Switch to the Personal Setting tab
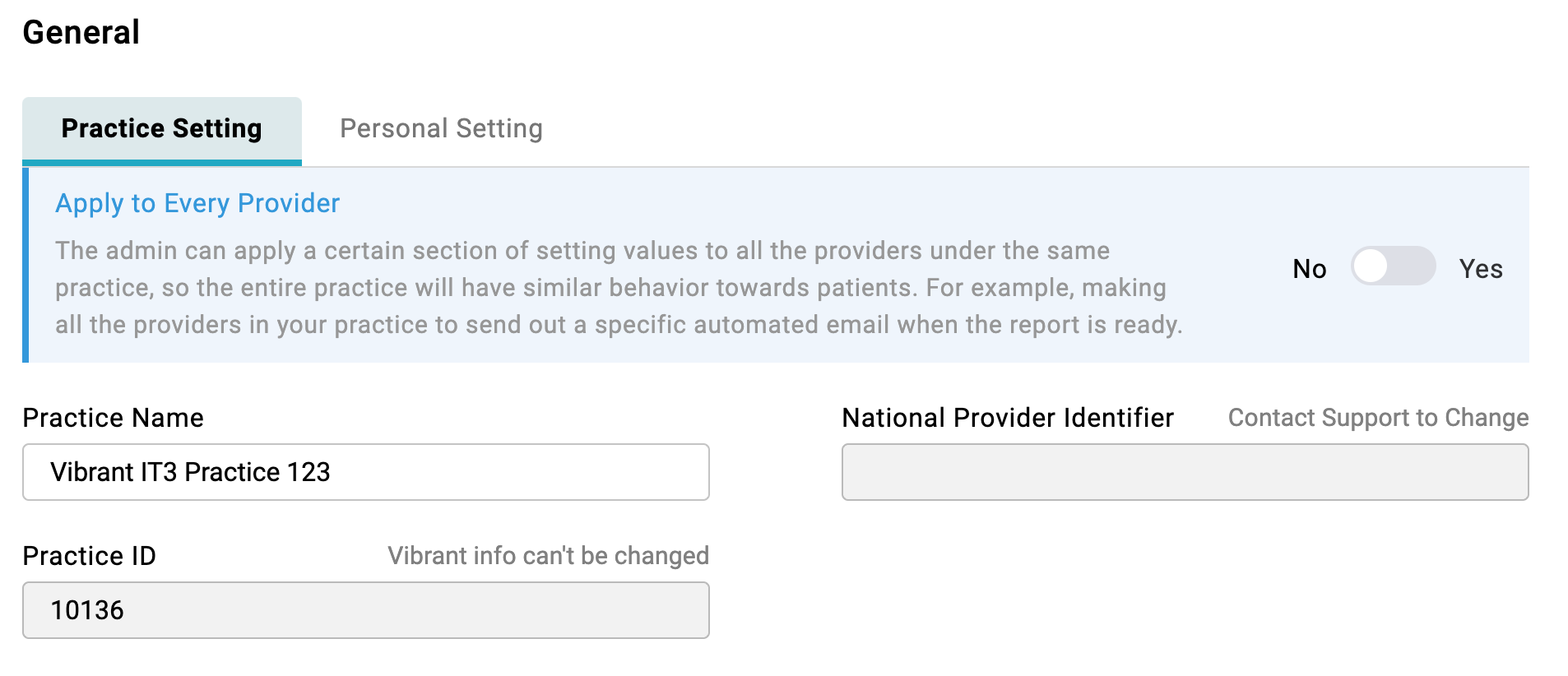The height and width of the screenshot is (676, 1568). click(441, 129)
